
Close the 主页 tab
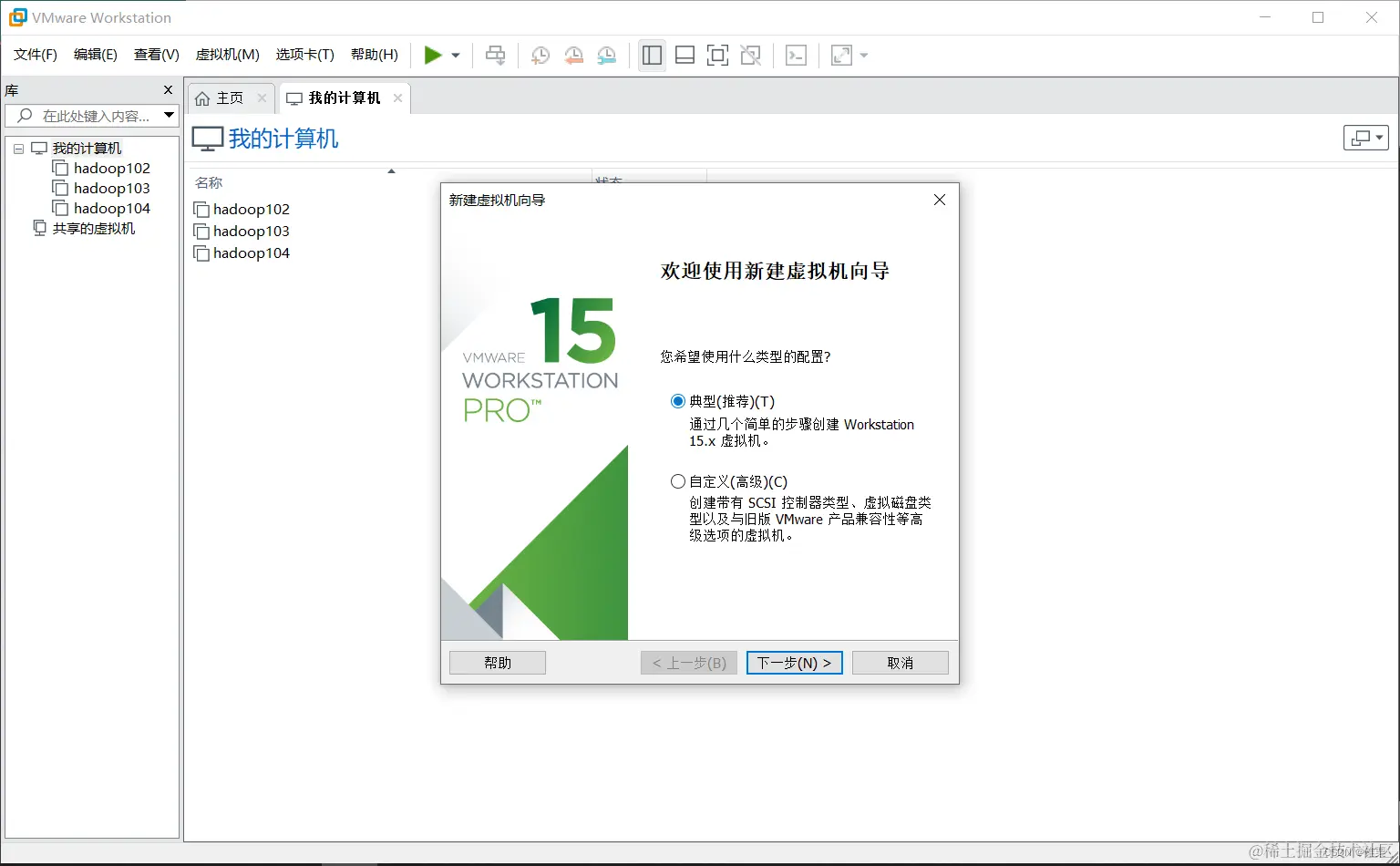pos(262,98)
